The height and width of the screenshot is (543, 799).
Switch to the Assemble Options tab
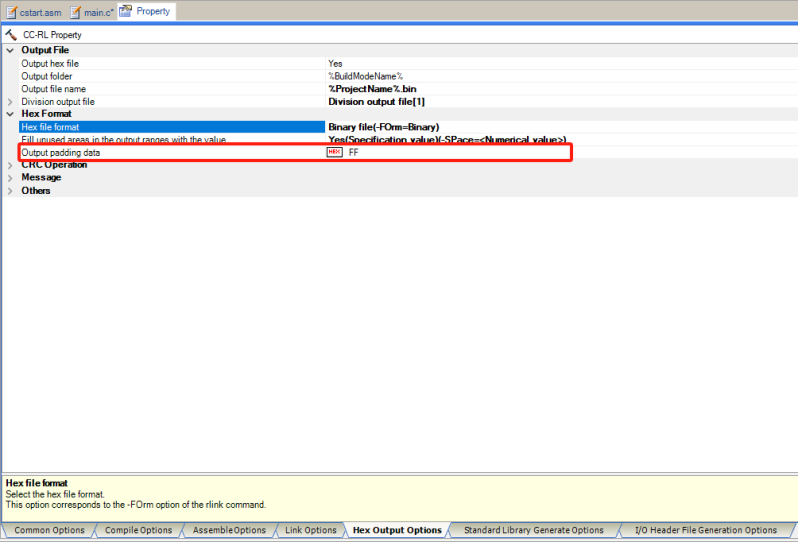pos(229,530)
